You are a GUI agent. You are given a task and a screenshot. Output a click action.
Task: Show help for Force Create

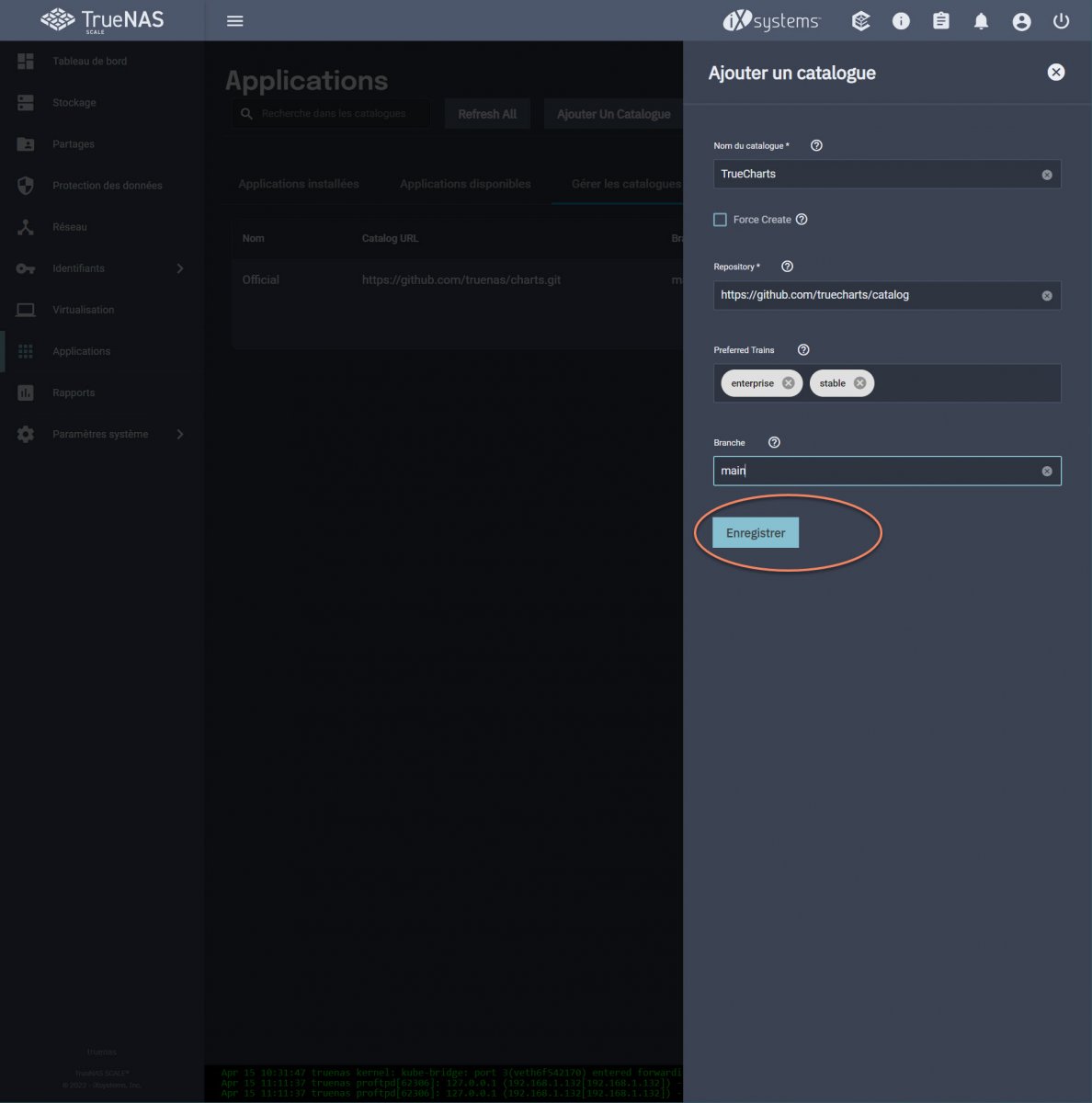point(802,220)
